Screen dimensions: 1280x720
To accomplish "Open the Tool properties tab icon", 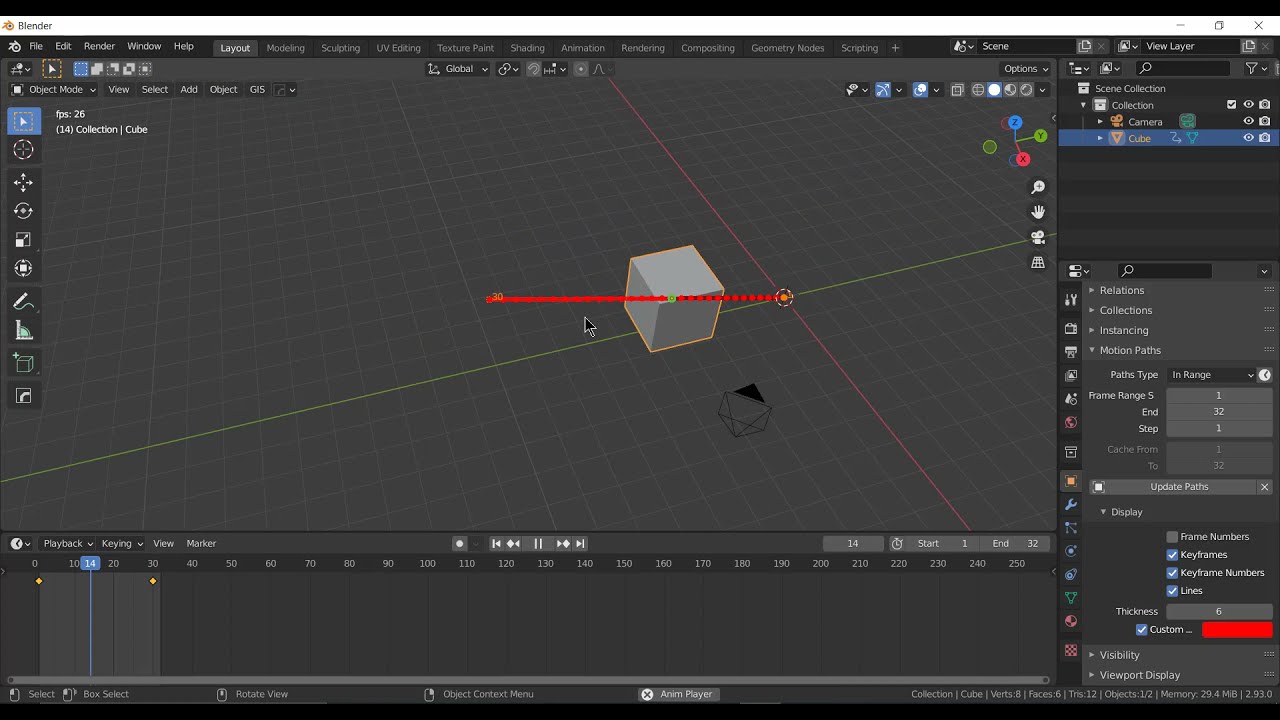I will 1071,299.
